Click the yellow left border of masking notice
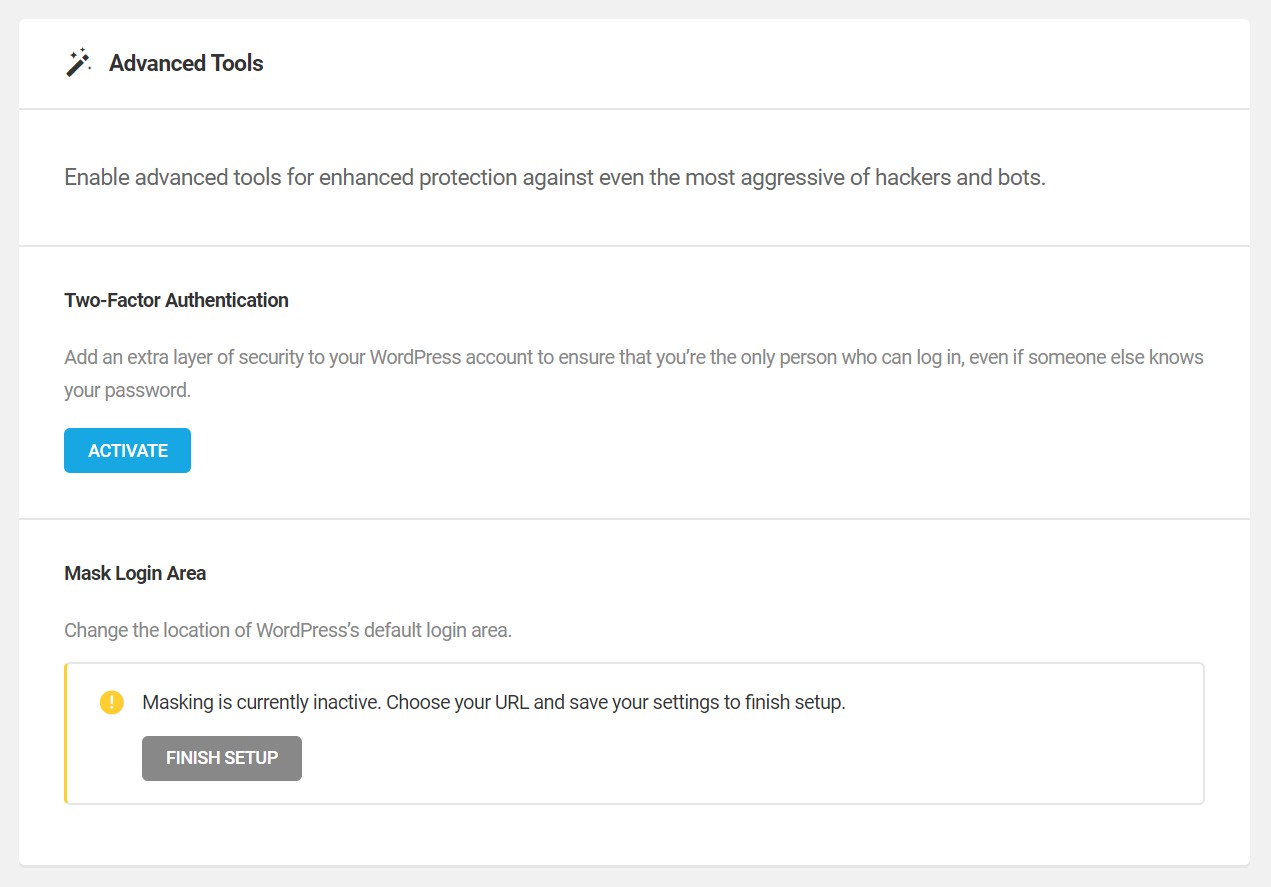 (66, 733)
